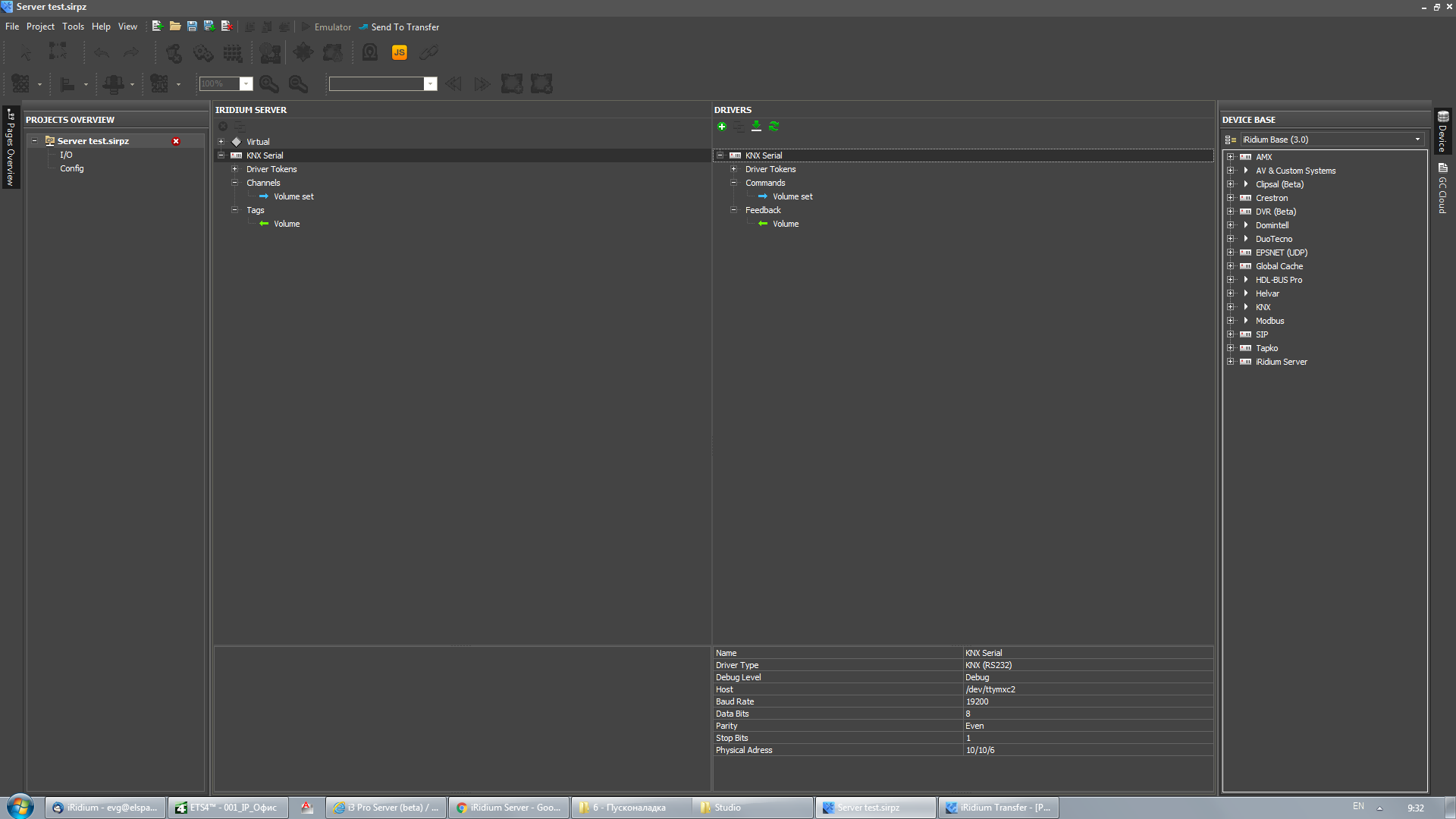Collapse the Server test.sirpz project node
This screenshot has height=819, width=1456.
tap(35, 141)
